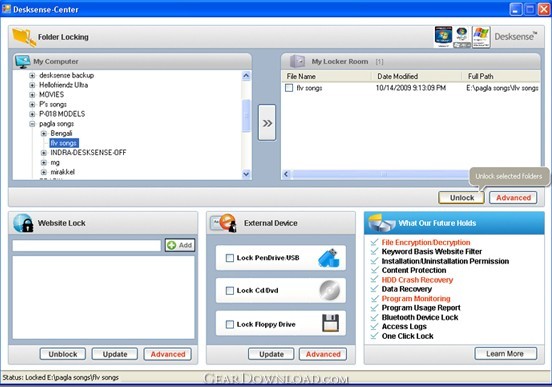Tick the flv songs checkbox in Locker Room

click(289, 88)
